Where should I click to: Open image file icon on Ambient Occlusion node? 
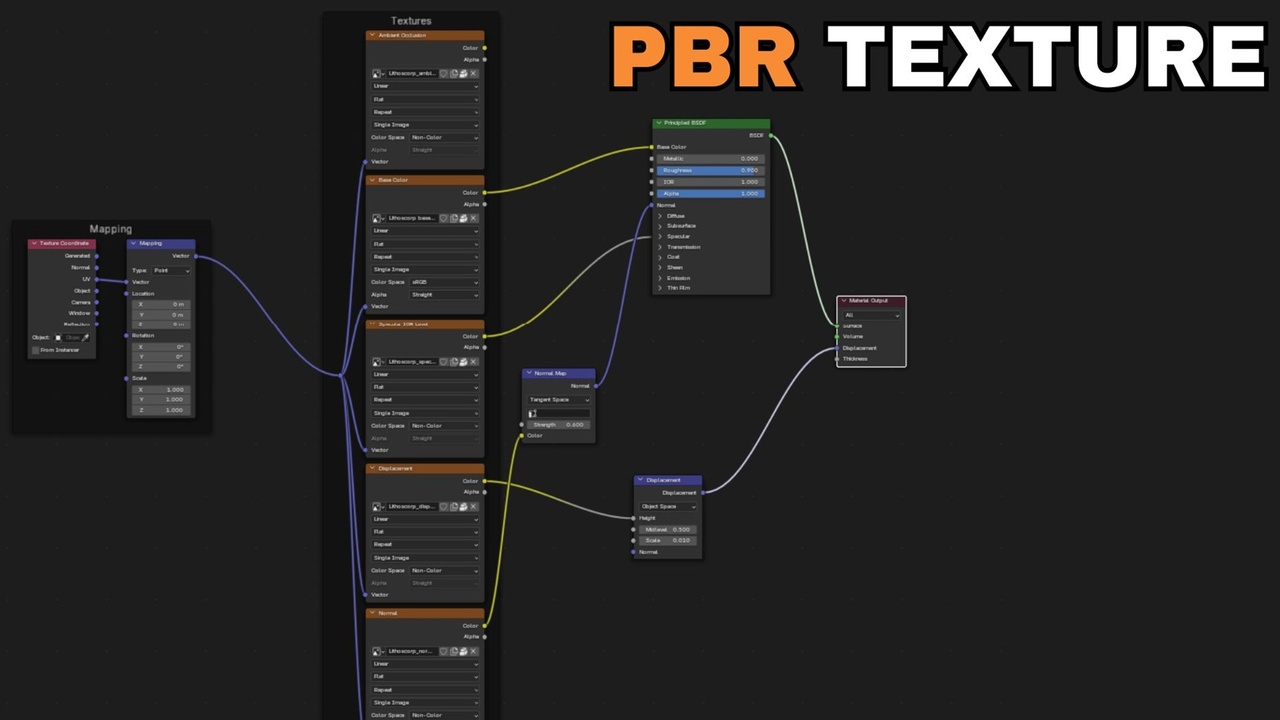tap(464, 74)
